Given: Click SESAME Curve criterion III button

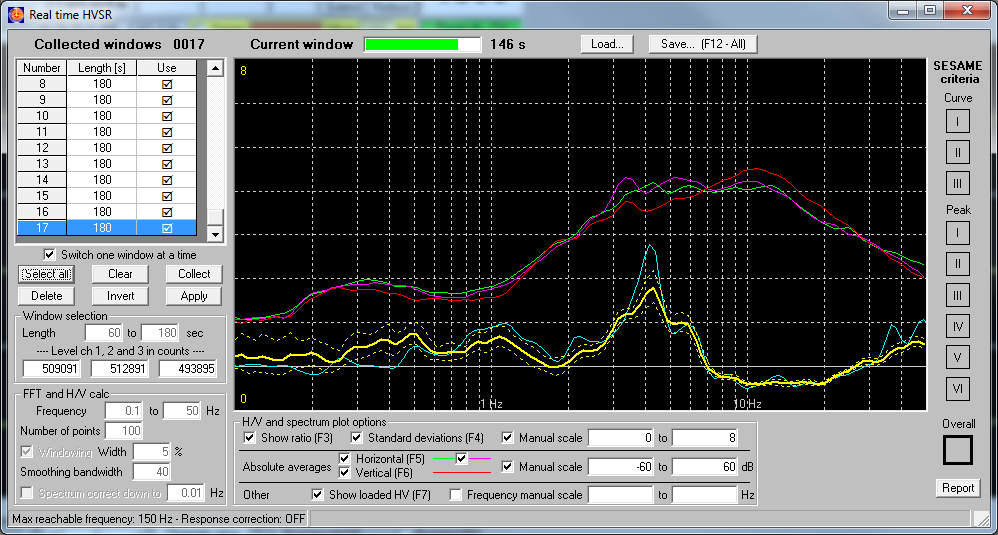Looking at the screenshot, I should pos(957,184).
